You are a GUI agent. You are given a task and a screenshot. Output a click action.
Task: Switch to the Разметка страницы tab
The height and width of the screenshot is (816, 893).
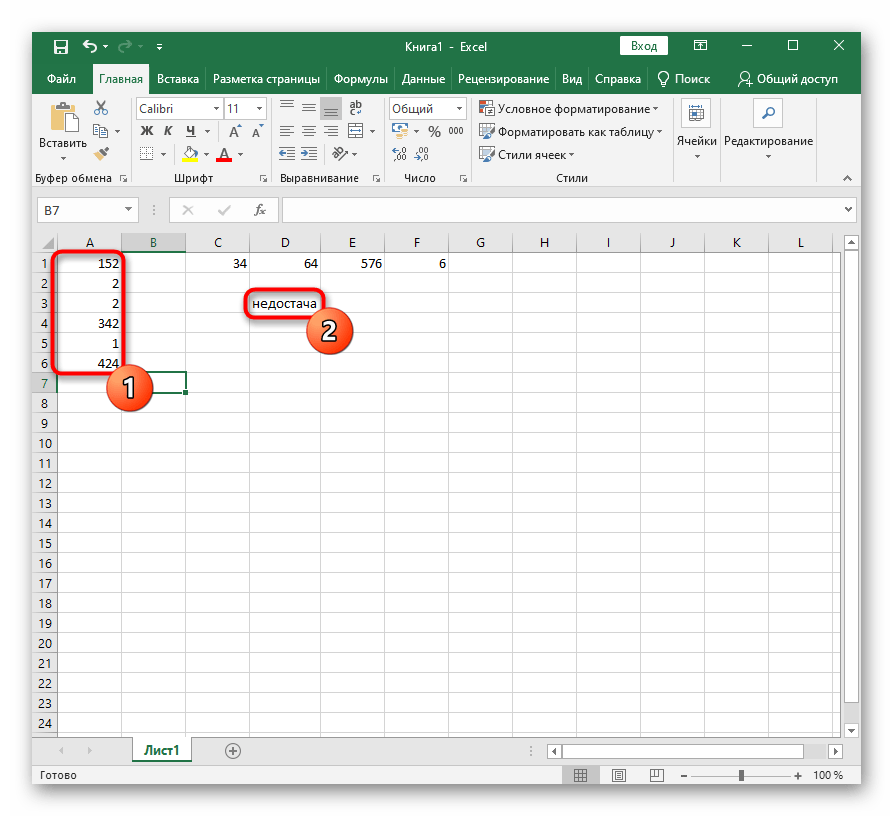coord(266,79)
